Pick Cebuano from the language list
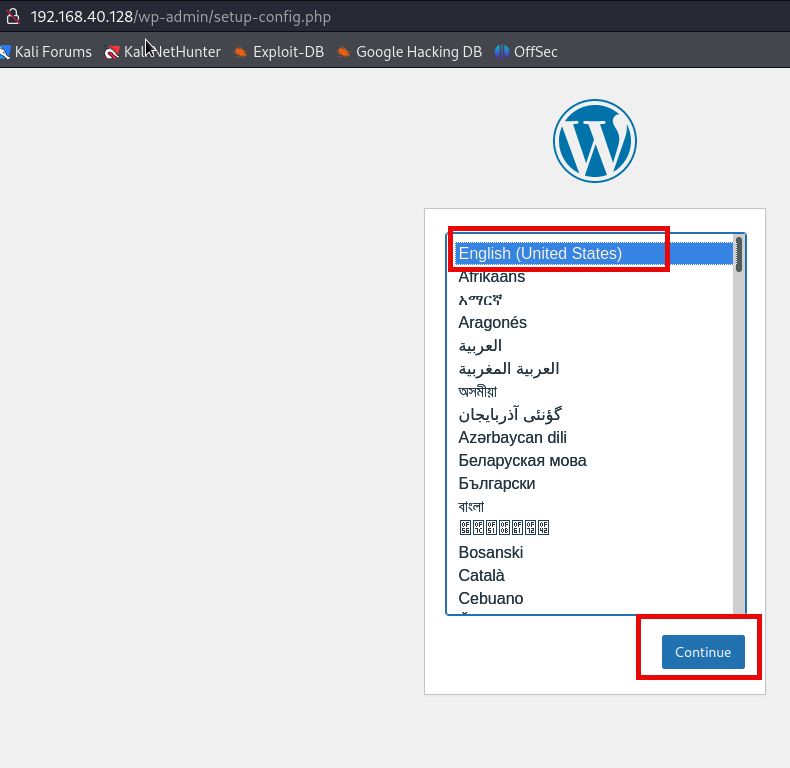790x768 pixels. (x=491, y=599)
